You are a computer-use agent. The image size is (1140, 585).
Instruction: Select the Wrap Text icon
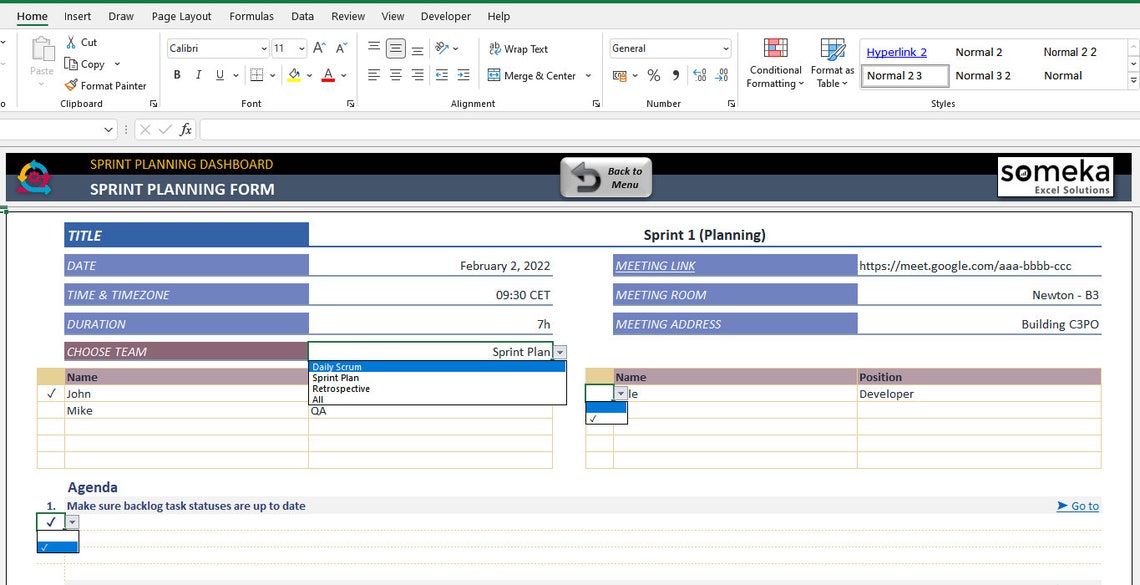(497, 48)
